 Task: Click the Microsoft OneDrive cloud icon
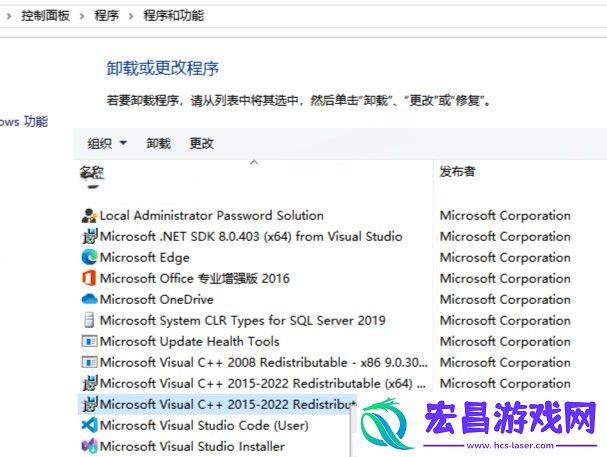(x=89, y=299)
